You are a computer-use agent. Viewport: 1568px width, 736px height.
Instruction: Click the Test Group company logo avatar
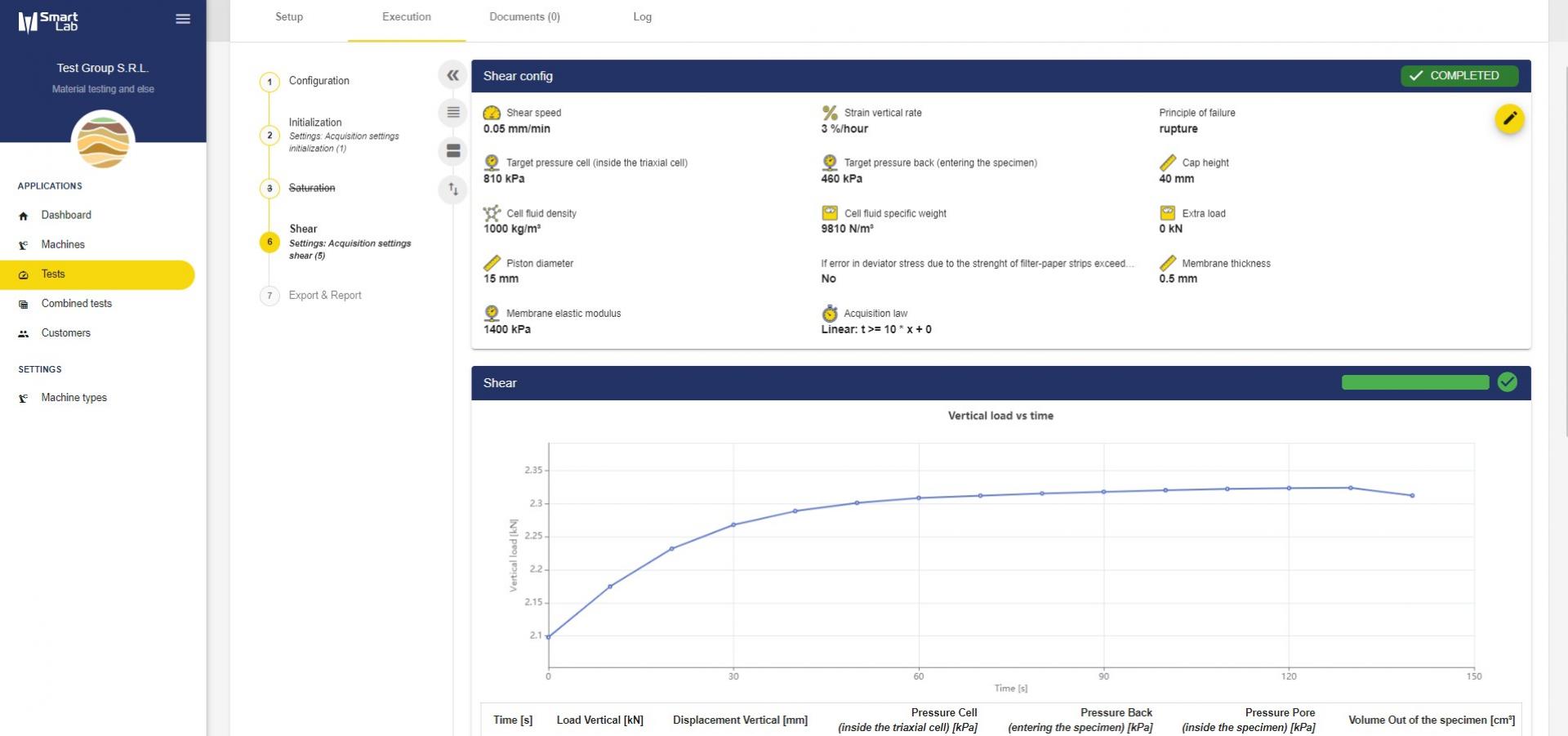click(x=103, y=142)
